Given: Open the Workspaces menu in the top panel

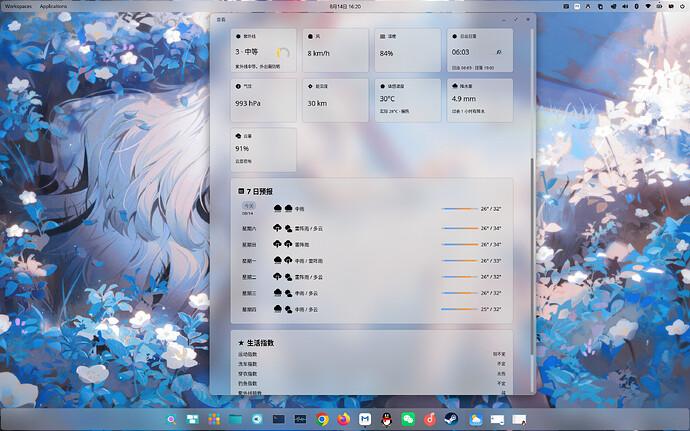Looking at the screenshot, I should pyautogui.click(x=18, y=6).
